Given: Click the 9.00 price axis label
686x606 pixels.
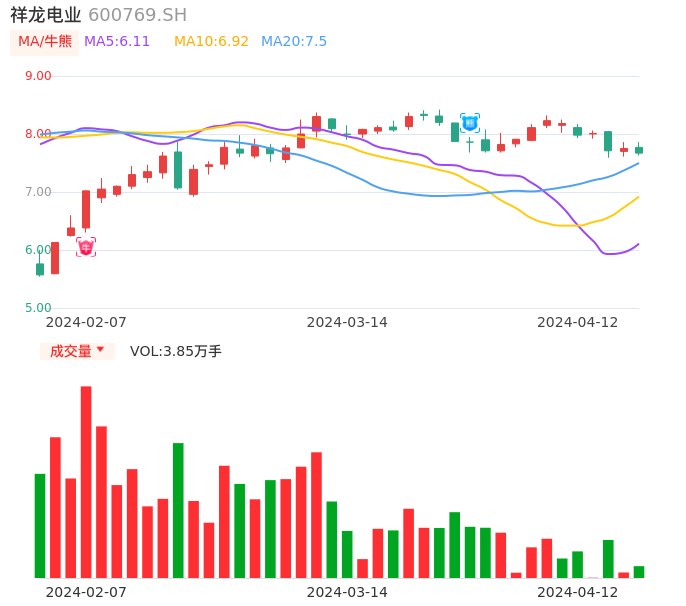Looking at the screenshot, I should coord(38,76).
